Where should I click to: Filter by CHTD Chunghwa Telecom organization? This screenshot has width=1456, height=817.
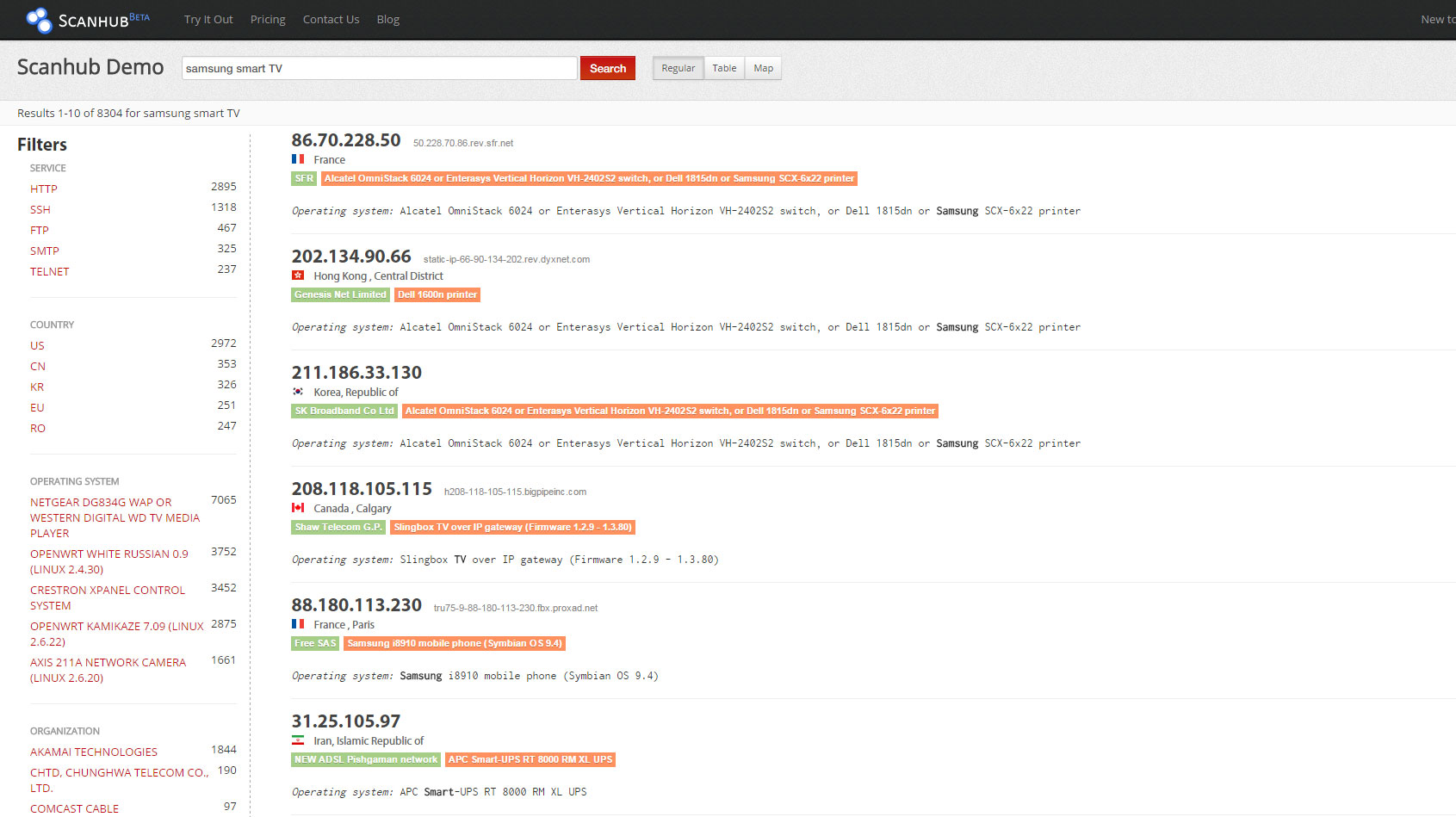(x=120, y=780)
